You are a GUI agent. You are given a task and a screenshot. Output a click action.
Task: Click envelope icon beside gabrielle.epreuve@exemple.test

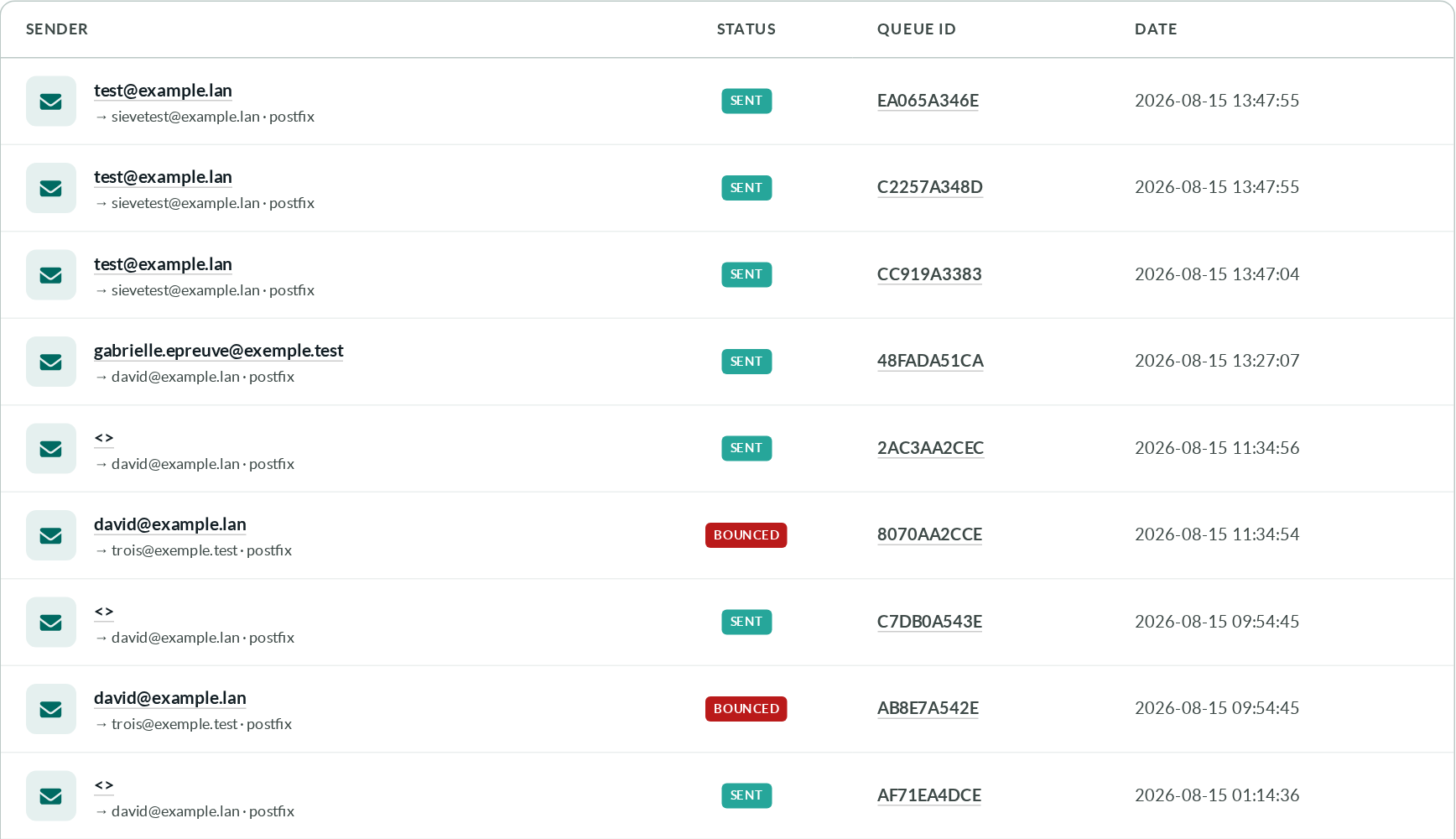(x=51, y=362)
